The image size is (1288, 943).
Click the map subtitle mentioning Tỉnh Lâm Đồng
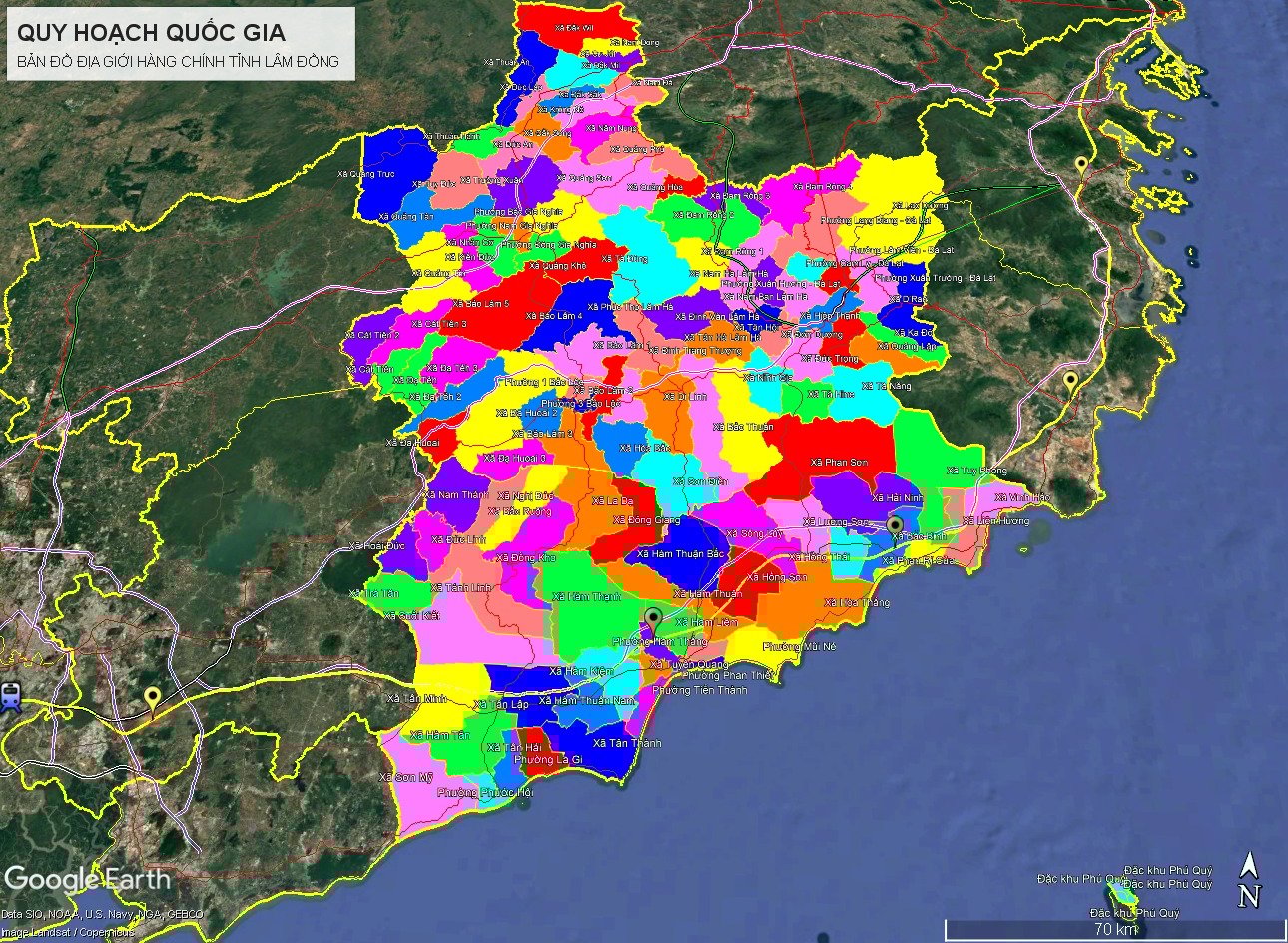pyautogui.click(x=178, y=62)
